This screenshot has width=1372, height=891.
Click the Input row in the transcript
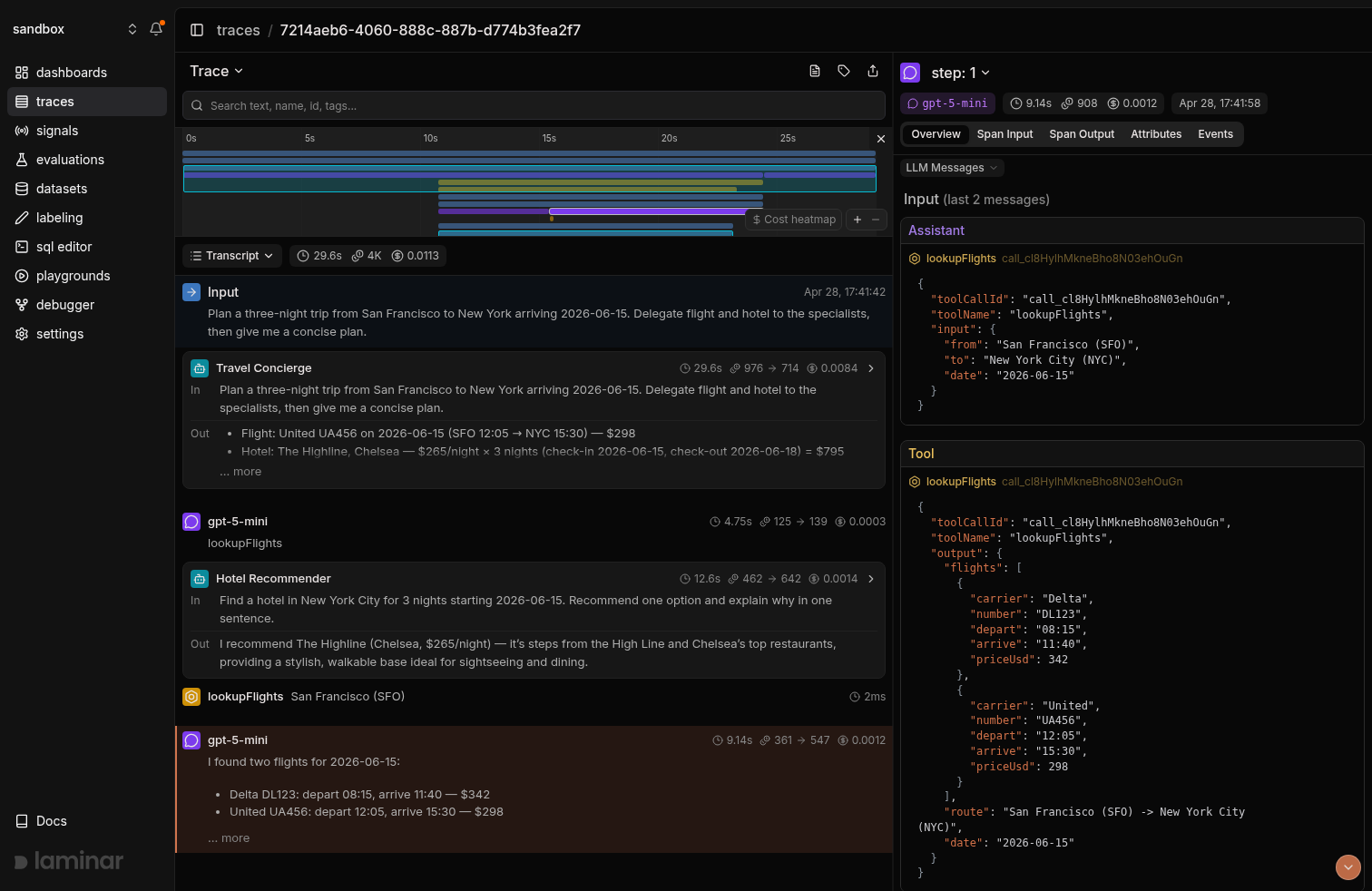[x=534, y=312]
